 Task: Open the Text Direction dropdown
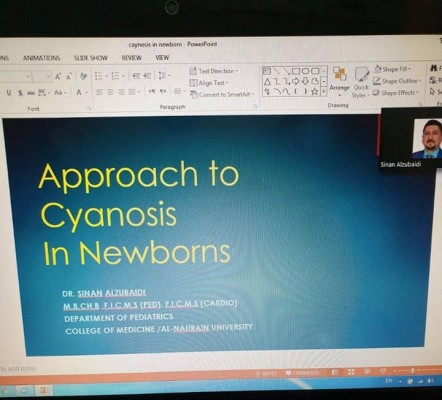214,71
